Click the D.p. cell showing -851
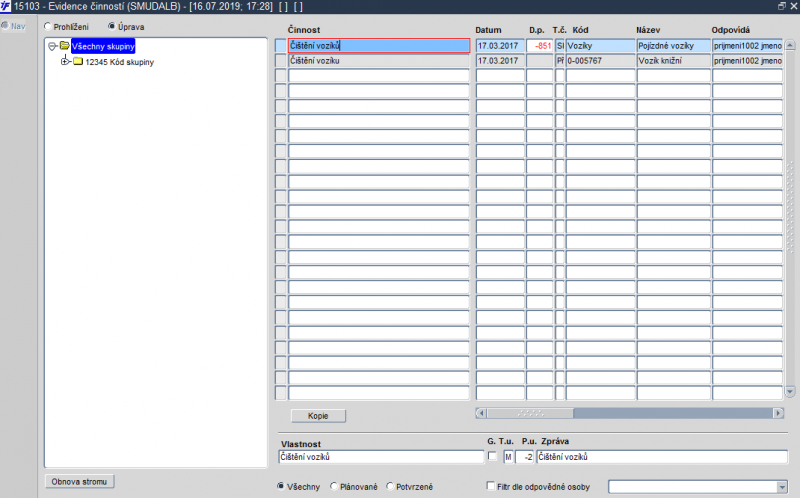Screen dimensions: 800x498 [540, 45]
